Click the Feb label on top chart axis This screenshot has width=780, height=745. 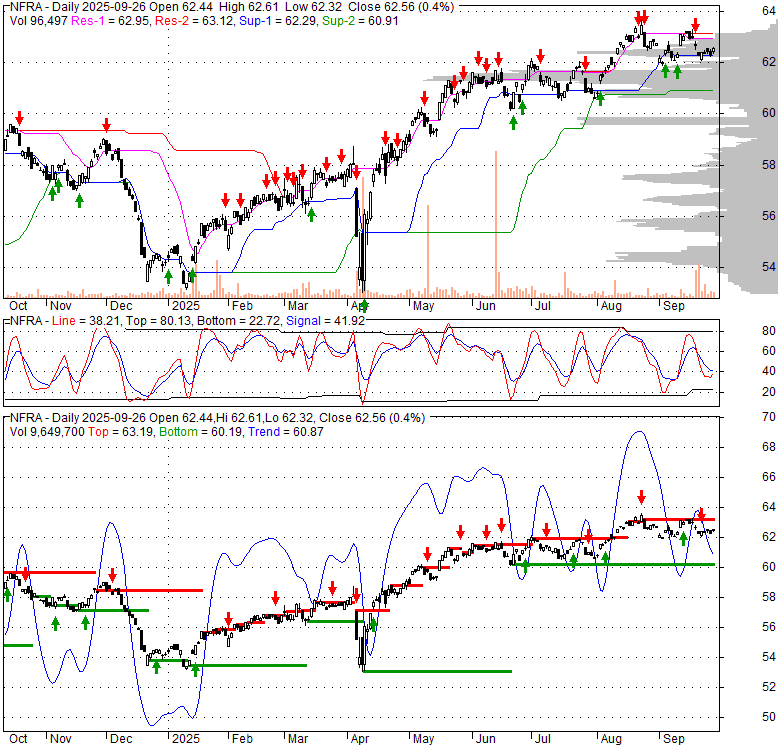coord(242,306)
